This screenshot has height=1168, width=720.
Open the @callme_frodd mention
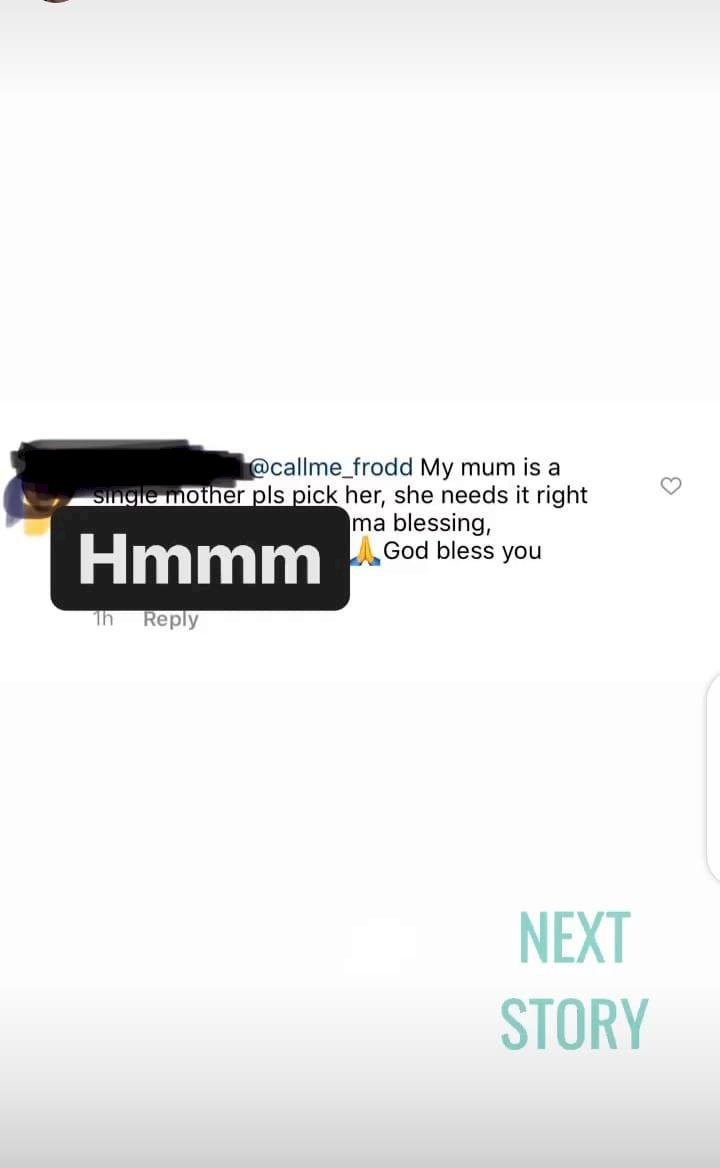pos(331,467)
